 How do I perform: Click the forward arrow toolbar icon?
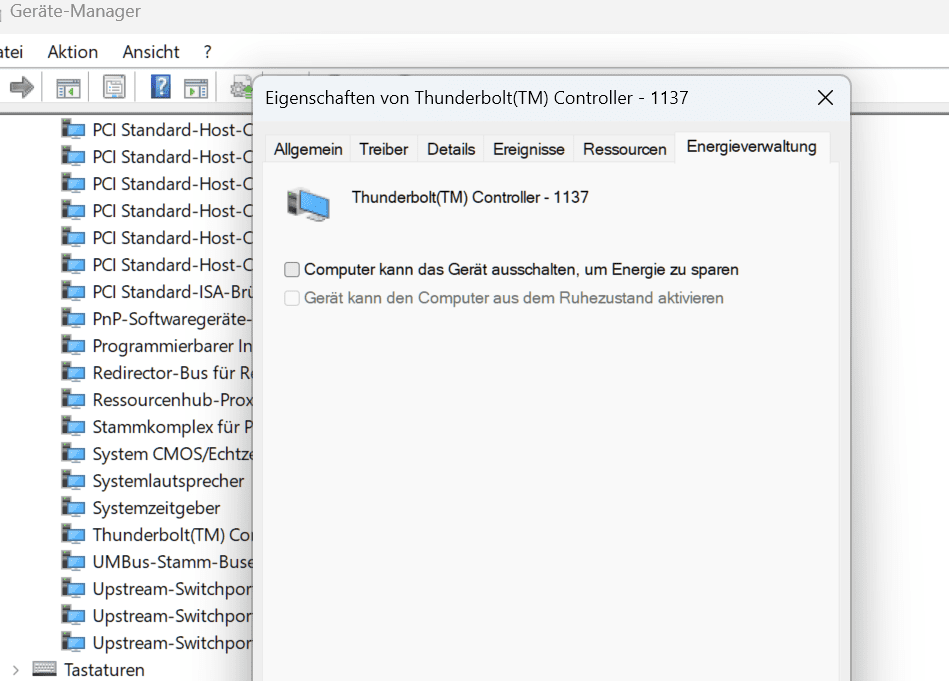coord(22,88)
